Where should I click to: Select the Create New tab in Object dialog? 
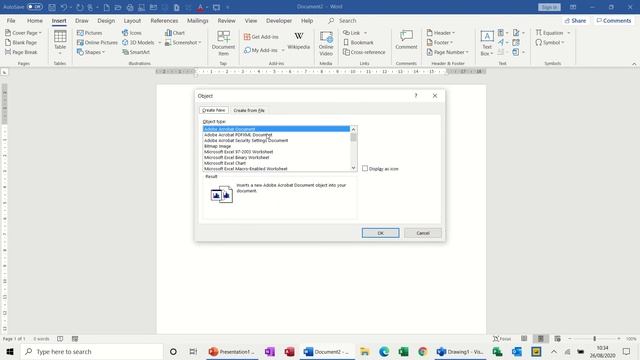tap(214, 110)
